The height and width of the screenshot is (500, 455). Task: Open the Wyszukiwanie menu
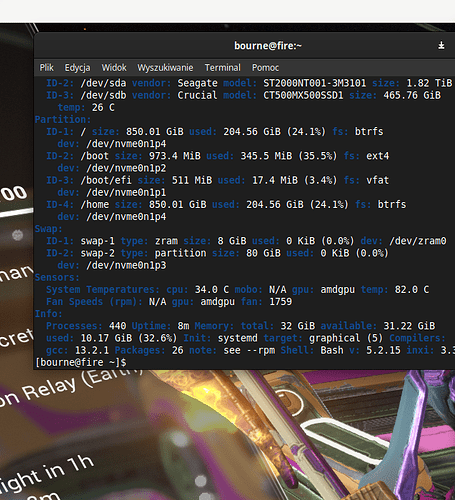[x=165, y=68]
